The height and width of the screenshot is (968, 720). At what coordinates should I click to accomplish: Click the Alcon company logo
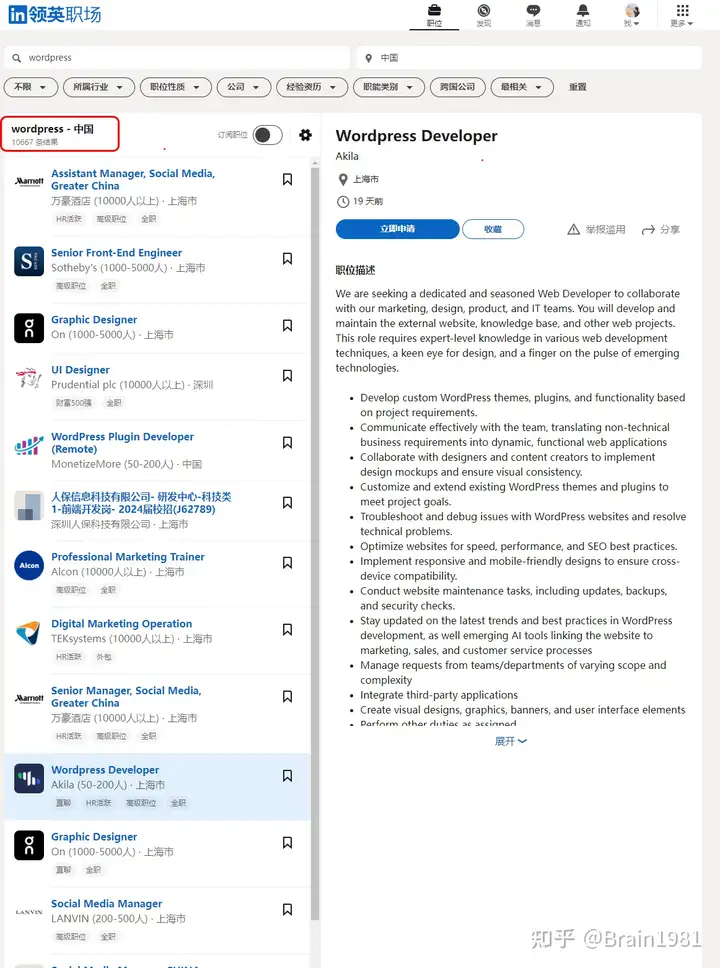click(29, 565)
